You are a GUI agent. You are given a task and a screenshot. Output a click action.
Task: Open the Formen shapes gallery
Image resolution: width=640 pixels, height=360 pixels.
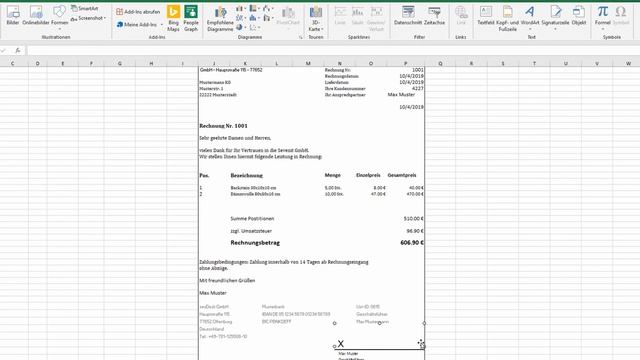(x=59, y=18)
